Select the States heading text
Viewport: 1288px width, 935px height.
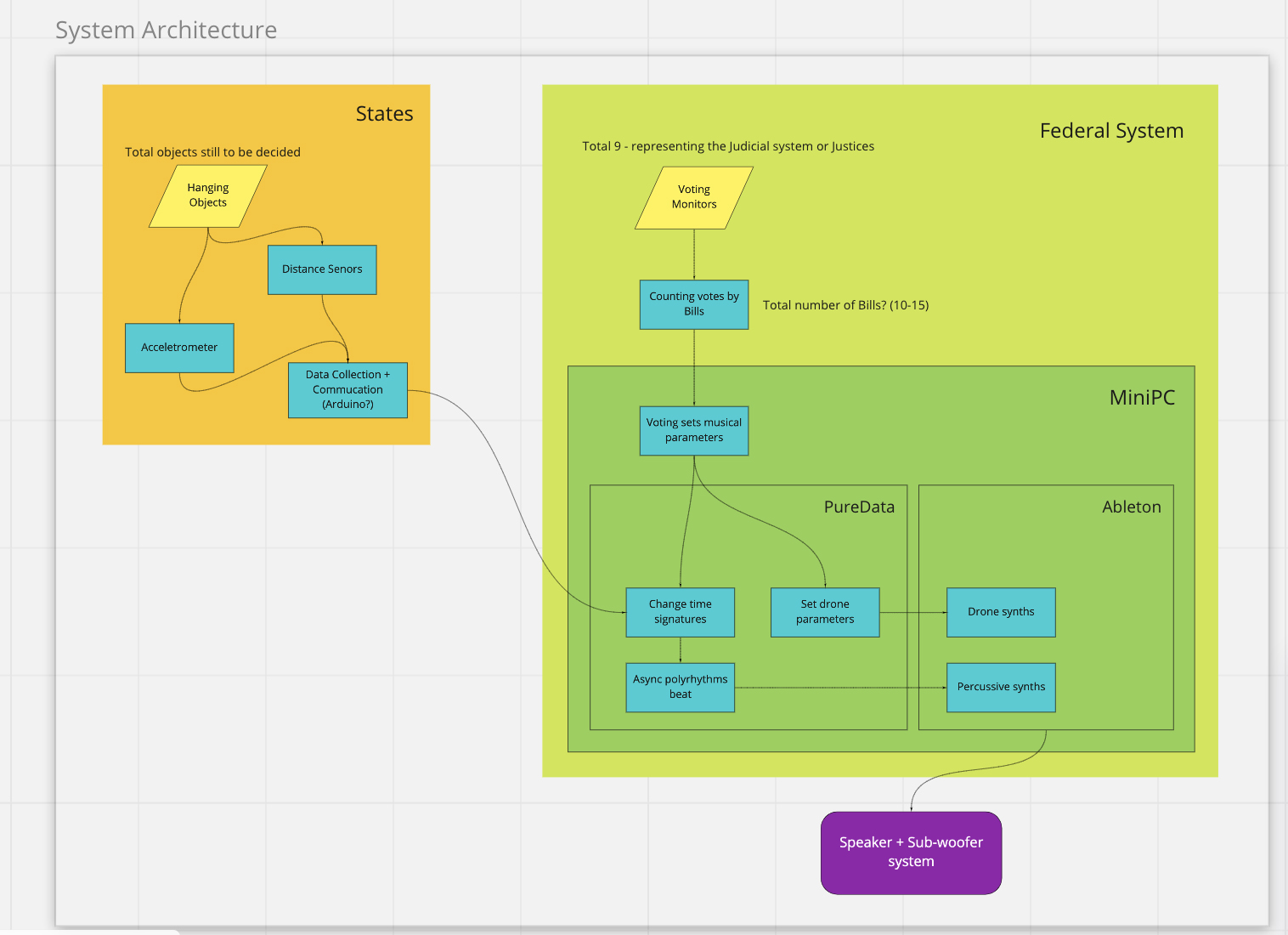(385, 114)
